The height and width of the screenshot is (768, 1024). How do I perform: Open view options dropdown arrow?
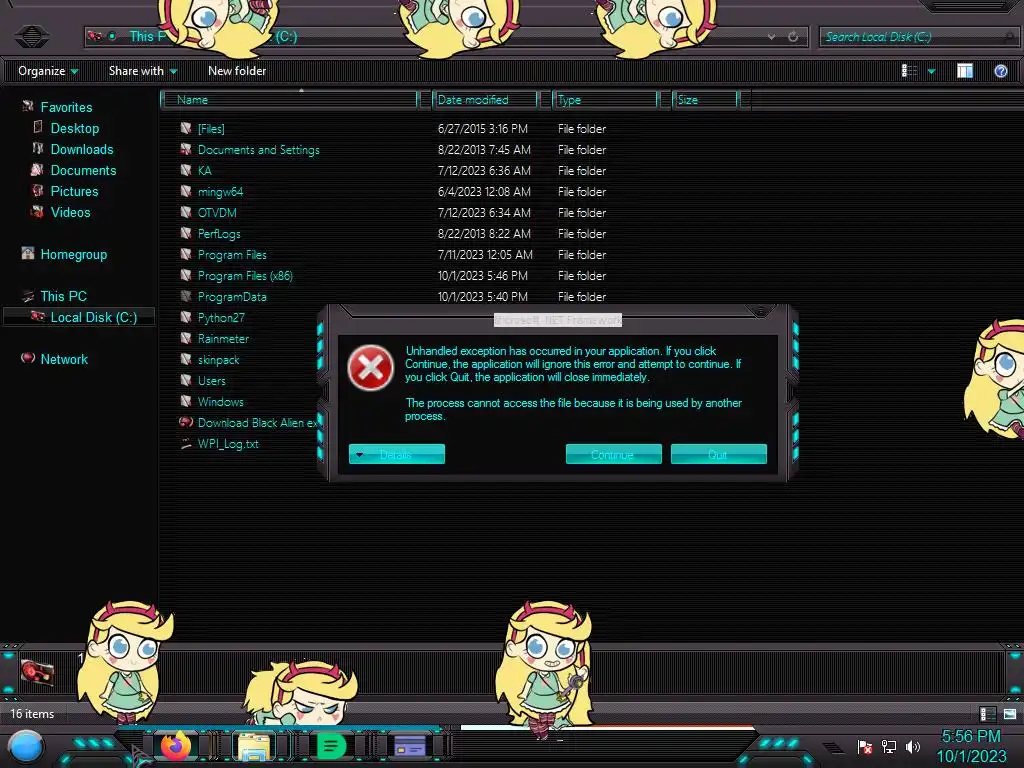coord(931,71)
